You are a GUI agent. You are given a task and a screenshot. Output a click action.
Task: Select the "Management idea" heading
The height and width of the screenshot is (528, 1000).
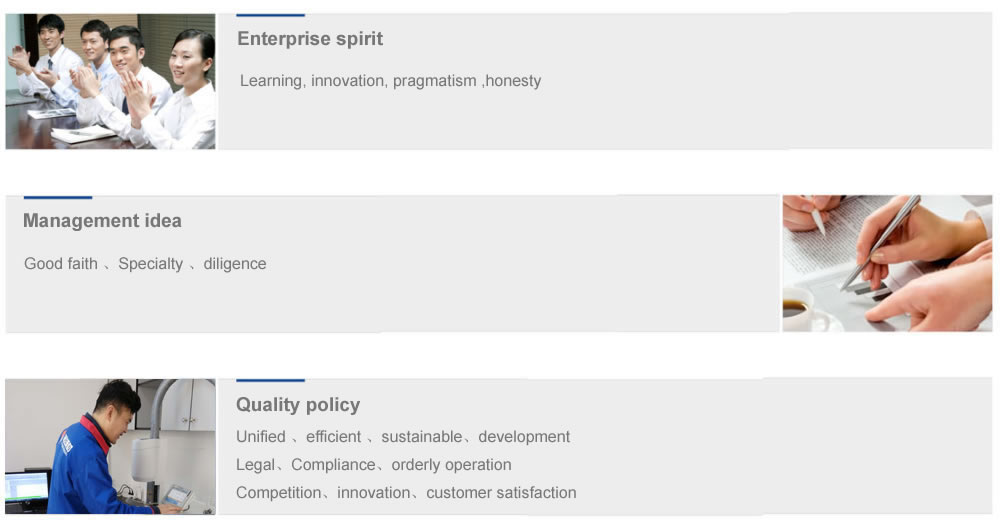(102, 221)
